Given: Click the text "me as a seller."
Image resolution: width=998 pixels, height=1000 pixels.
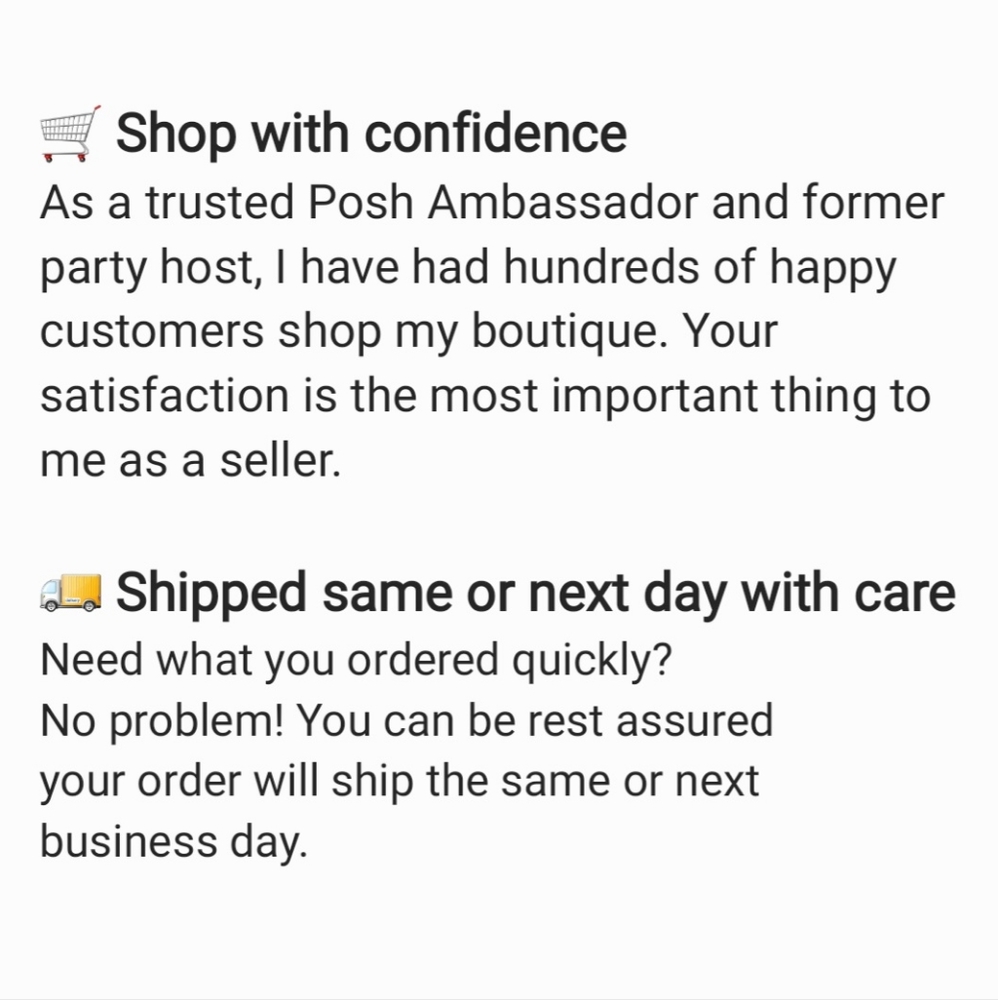Looking at the screenshot, I should tap(190, 463).
